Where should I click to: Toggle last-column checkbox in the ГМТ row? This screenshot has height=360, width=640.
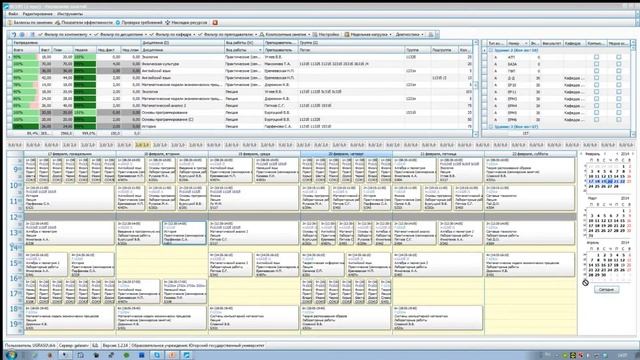point(619,71)
